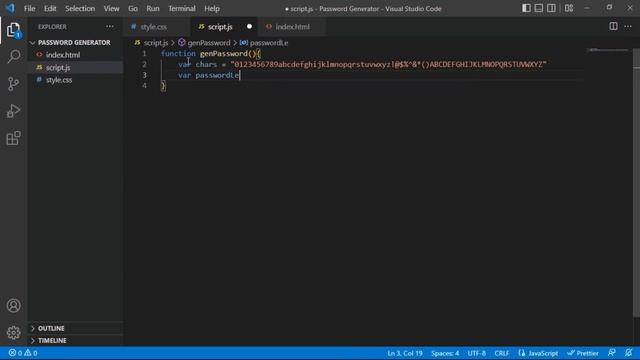Open the Go menu

133,9
